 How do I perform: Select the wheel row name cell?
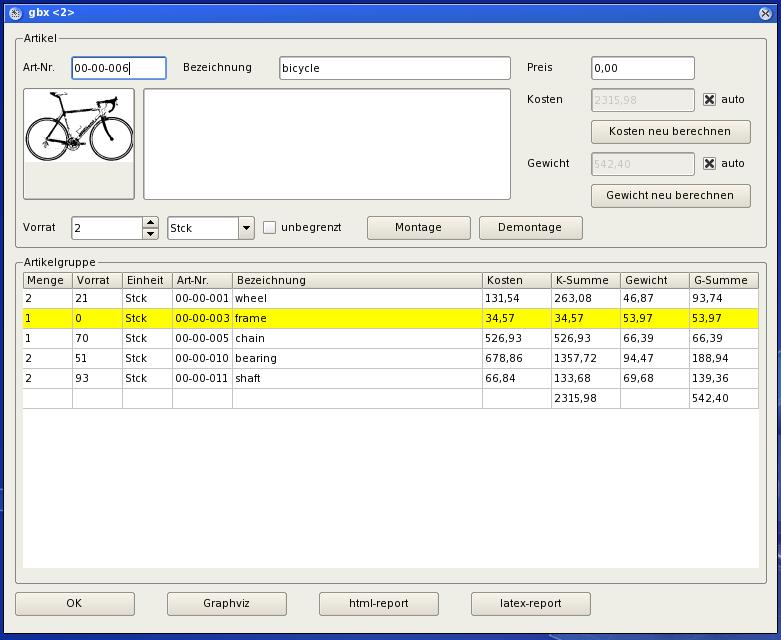coord(357,298)
